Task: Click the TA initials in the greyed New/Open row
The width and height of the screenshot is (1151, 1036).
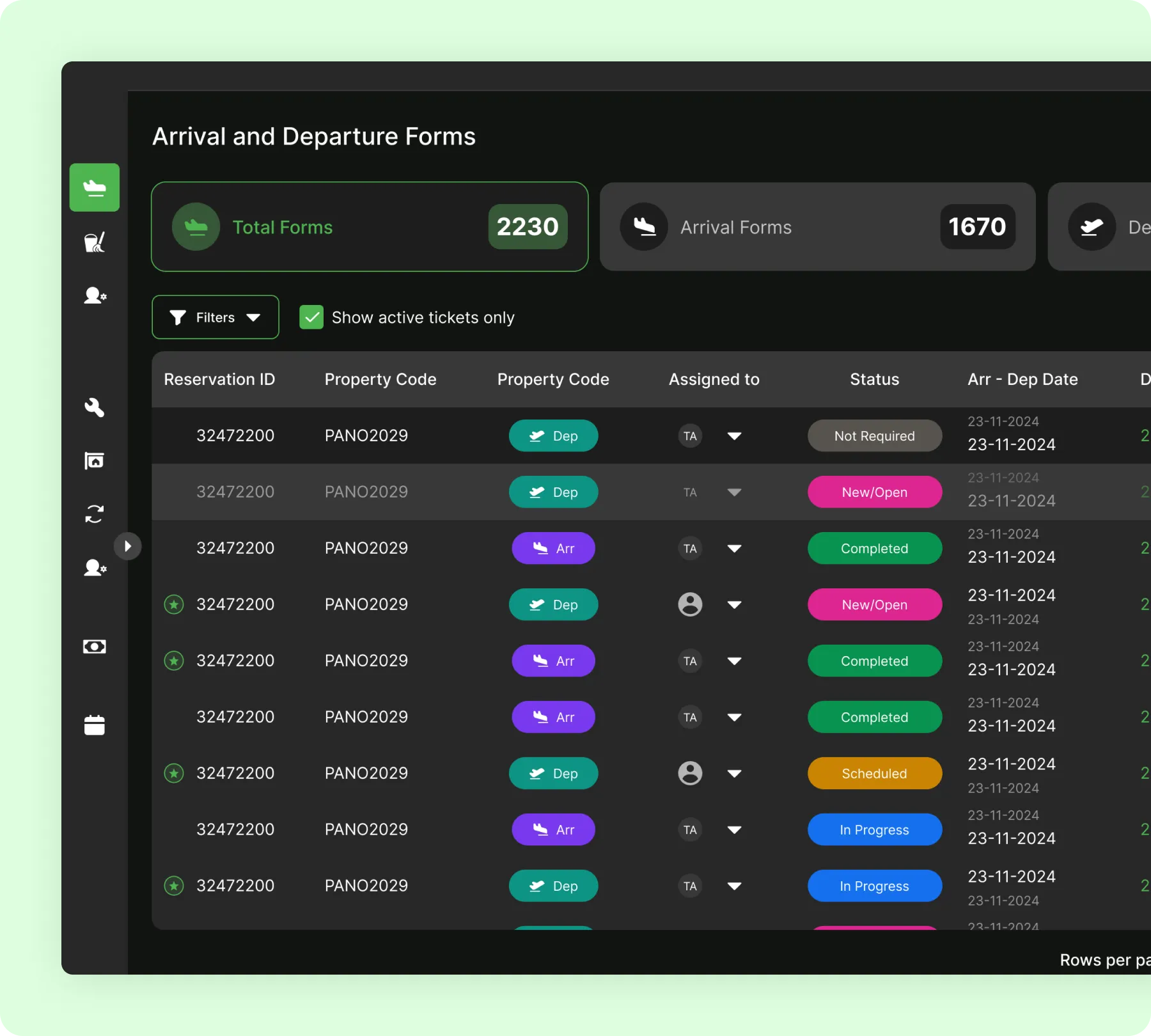Action: [690, 492]
